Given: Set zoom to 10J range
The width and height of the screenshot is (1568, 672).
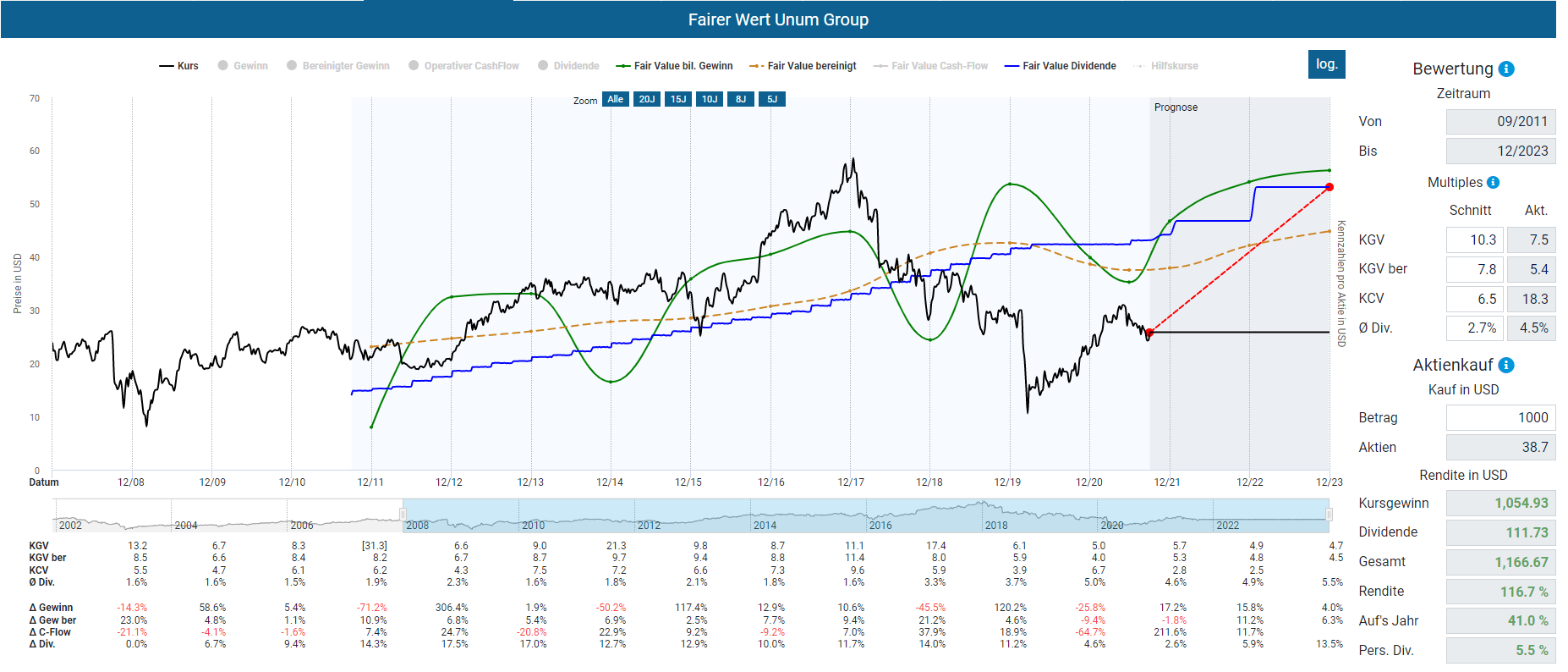Looking at the screenshot, I should coord(710,100).
